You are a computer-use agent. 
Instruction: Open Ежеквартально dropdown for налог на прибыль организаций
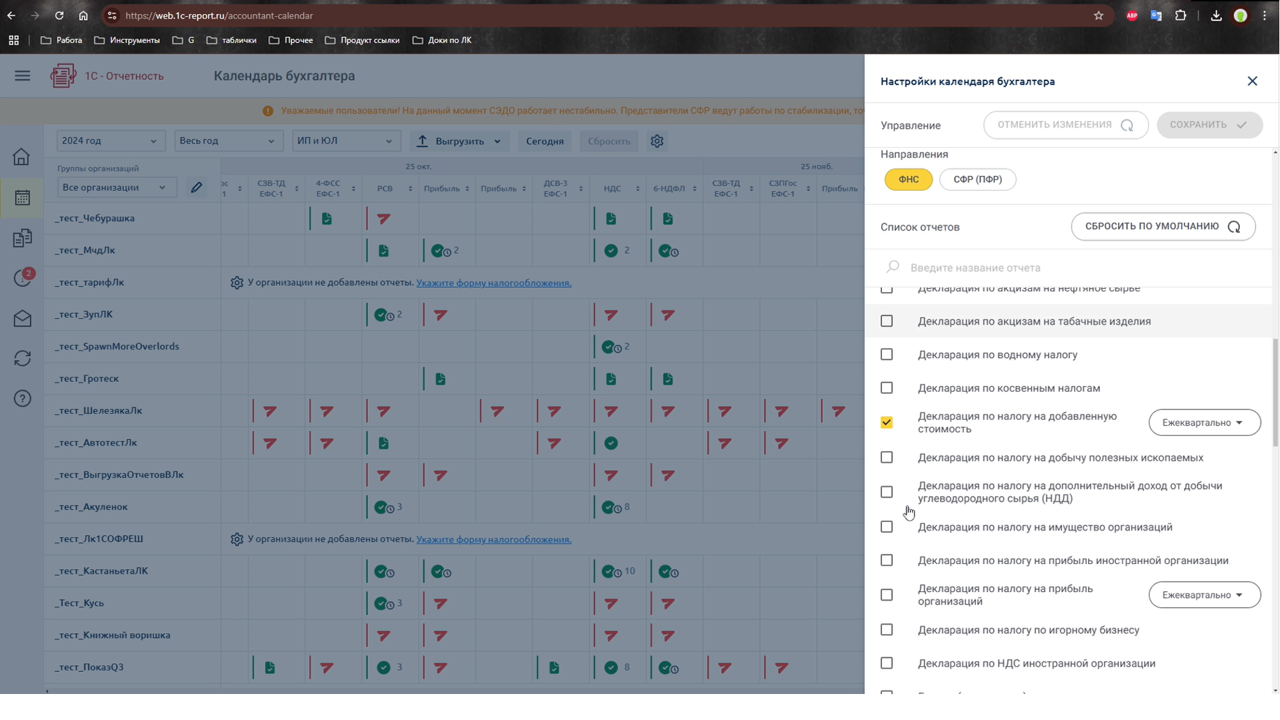point(1204,595)
